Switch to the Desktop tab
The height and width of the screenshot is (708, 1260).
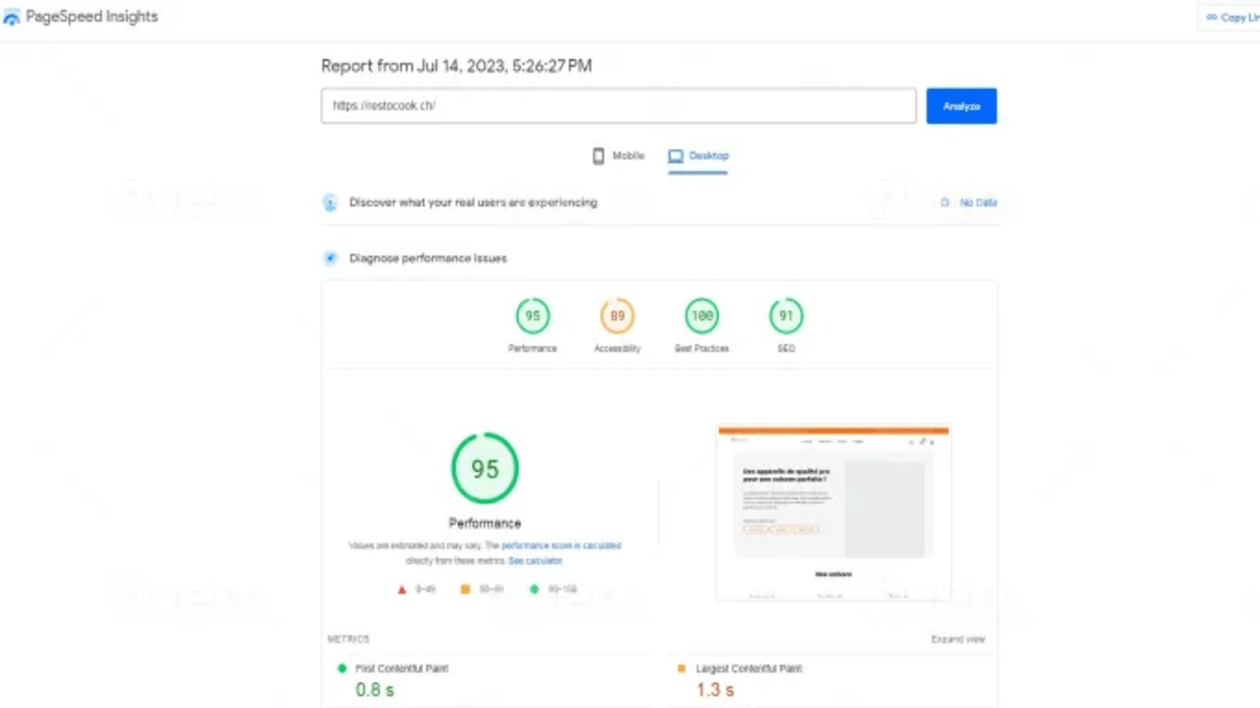[x=698, y=156]
